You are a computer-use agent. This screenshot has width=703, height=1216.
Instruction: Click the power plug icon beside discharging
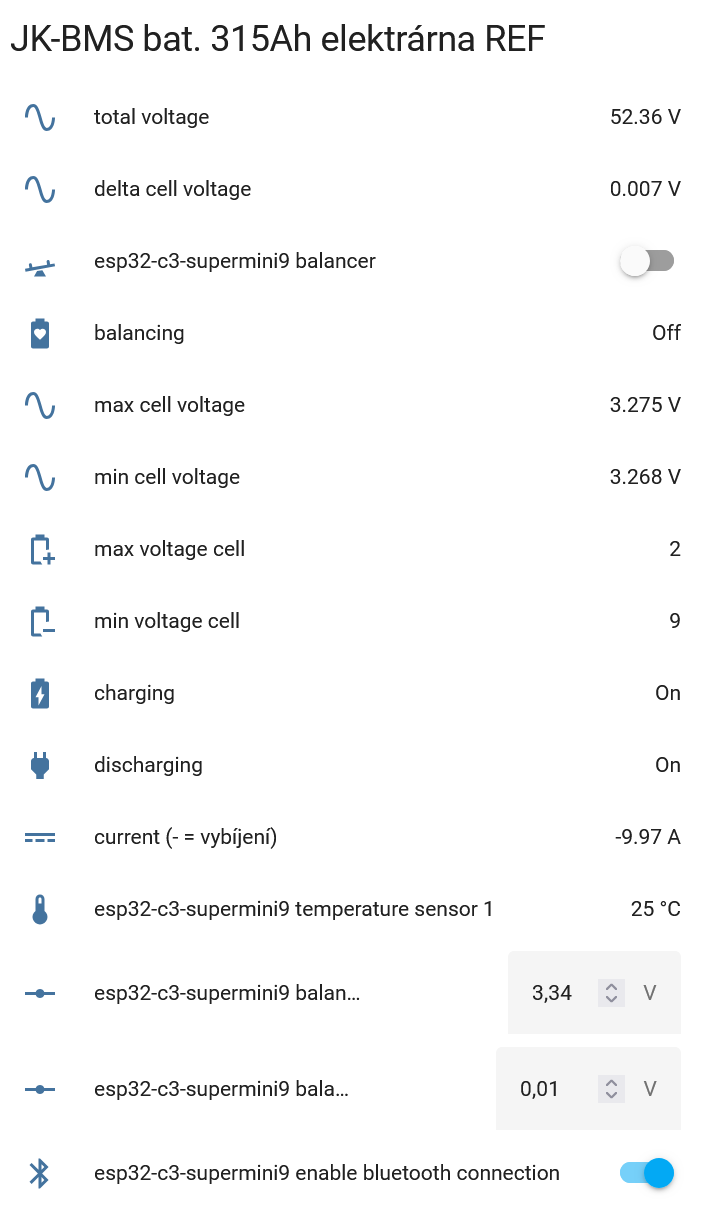[40, 765]
